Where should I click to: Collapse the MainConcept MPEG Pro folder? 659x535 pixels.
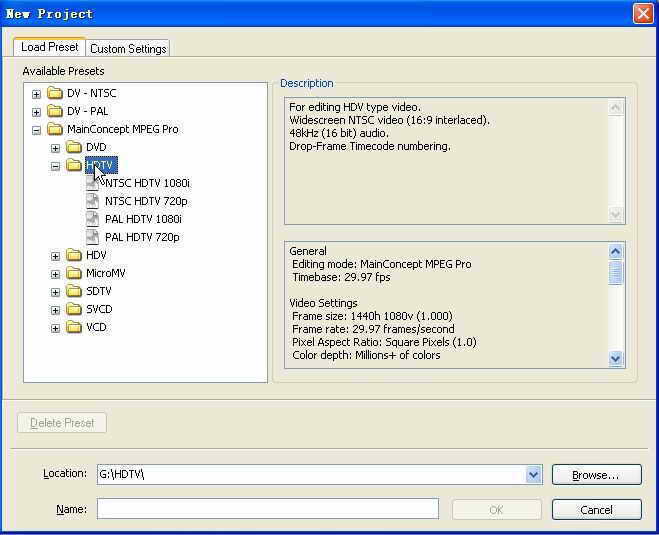coord(37,129)
